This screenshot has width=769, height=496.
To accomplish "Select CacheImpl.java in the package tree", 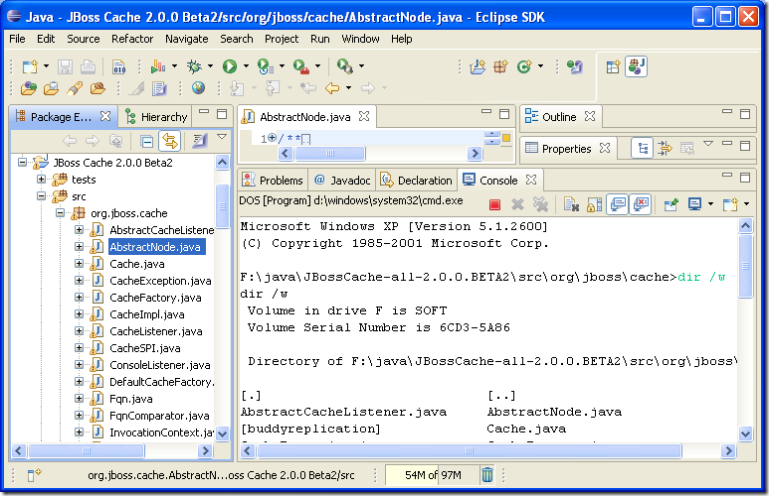I will point(147,314).
